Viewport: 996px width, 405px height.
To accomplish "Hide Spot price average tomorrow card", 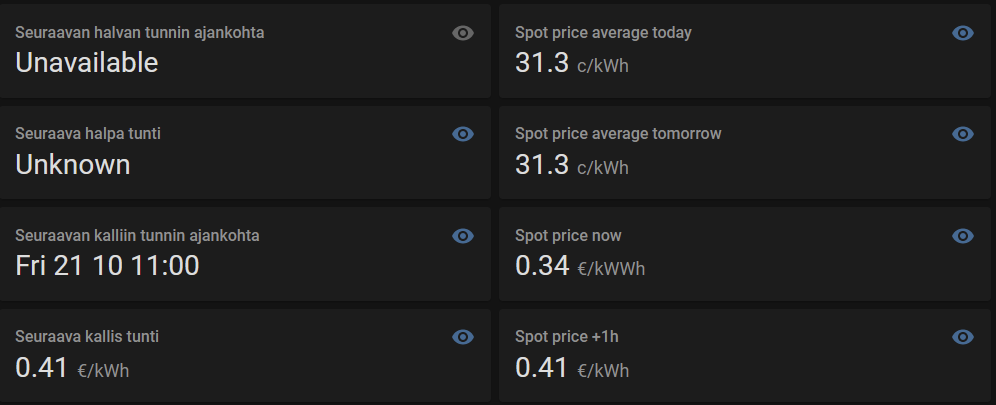I will coord(963,134).
